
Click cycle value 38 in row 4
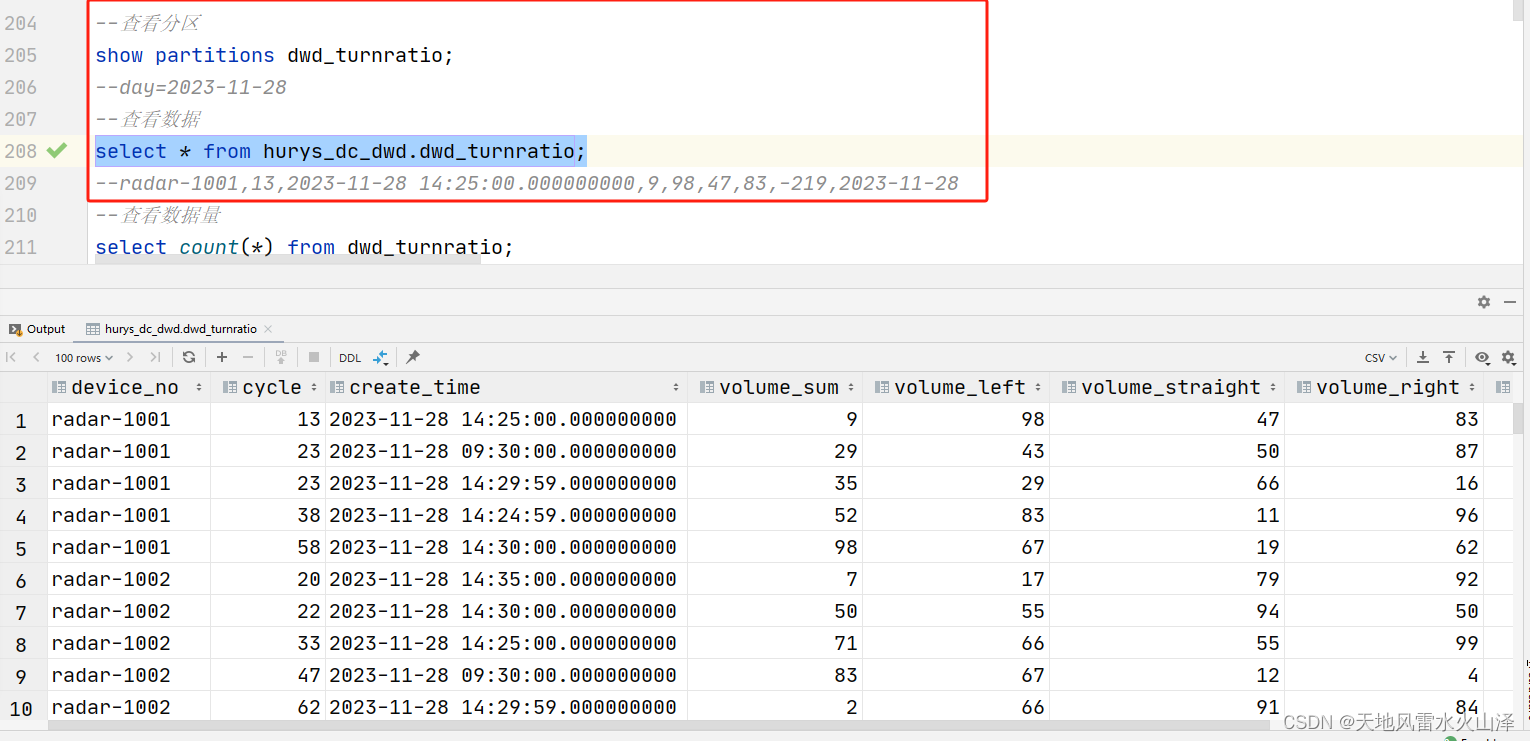coord(268,516)
